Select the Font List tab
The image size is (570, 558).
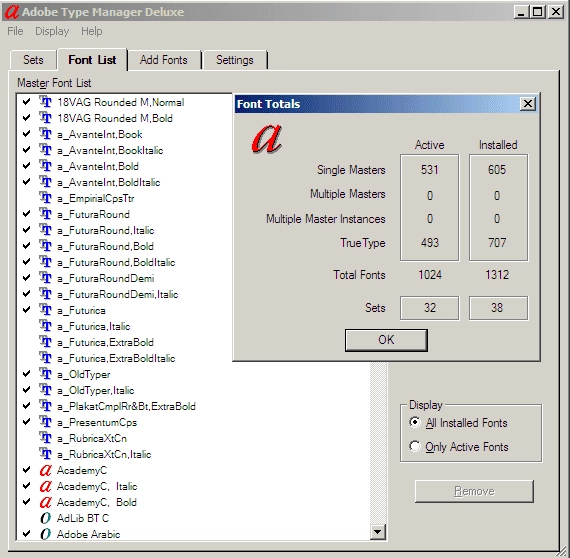[92, 60]
